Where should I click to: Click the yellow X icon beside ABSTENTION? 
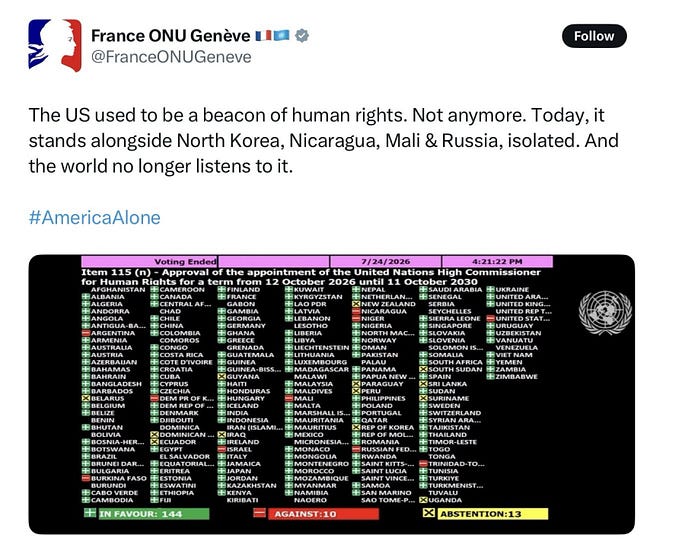click(429, 513)
